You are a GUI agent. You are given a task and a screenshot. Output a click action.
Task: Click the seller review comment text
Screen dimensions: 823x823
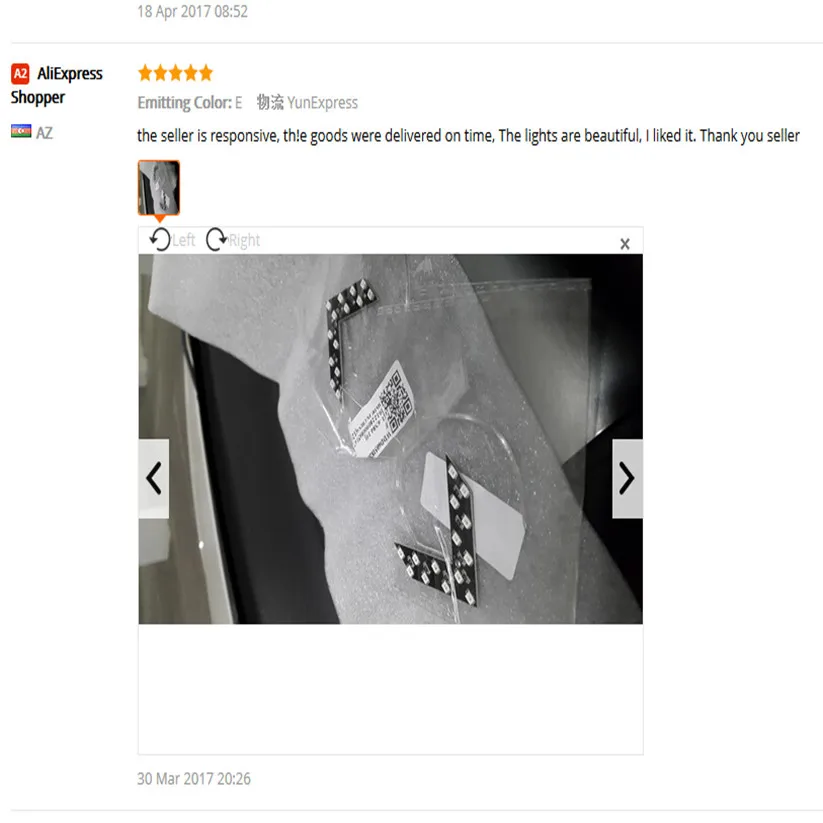[x=468, y=136]
